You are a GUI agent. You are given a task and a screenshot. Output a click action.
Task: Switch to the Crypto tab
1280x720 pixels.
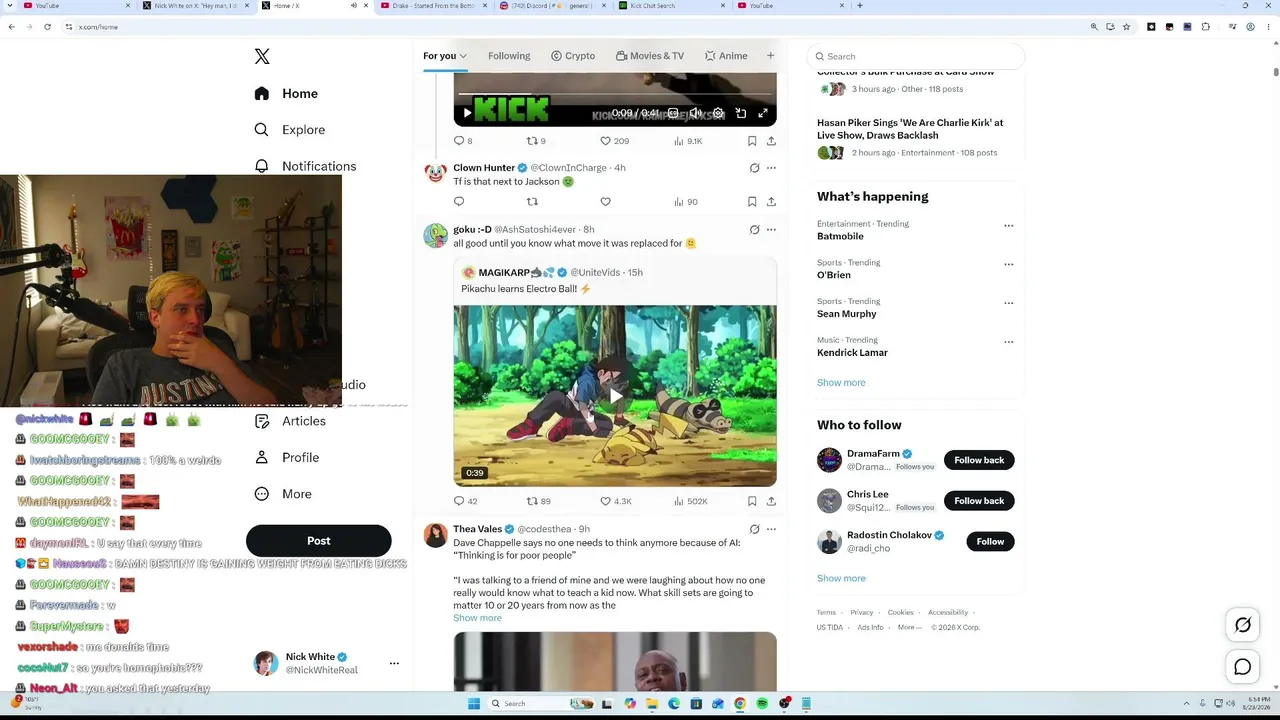pos(573,56)
